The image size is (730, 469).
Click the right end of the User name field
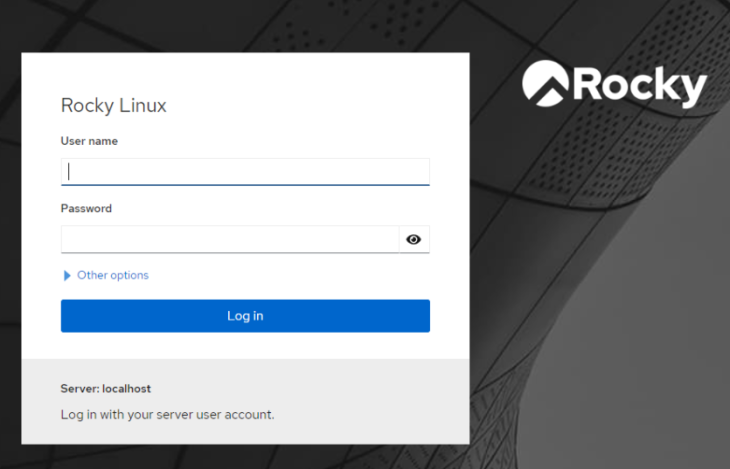[x=415, y=171]
